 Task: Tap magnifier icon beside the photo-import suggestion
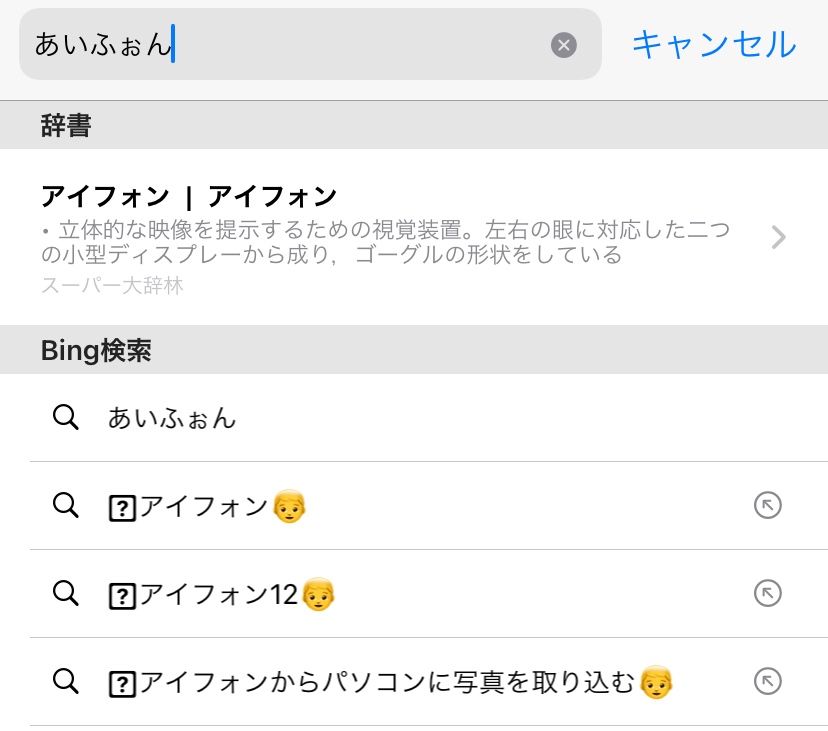66,682
